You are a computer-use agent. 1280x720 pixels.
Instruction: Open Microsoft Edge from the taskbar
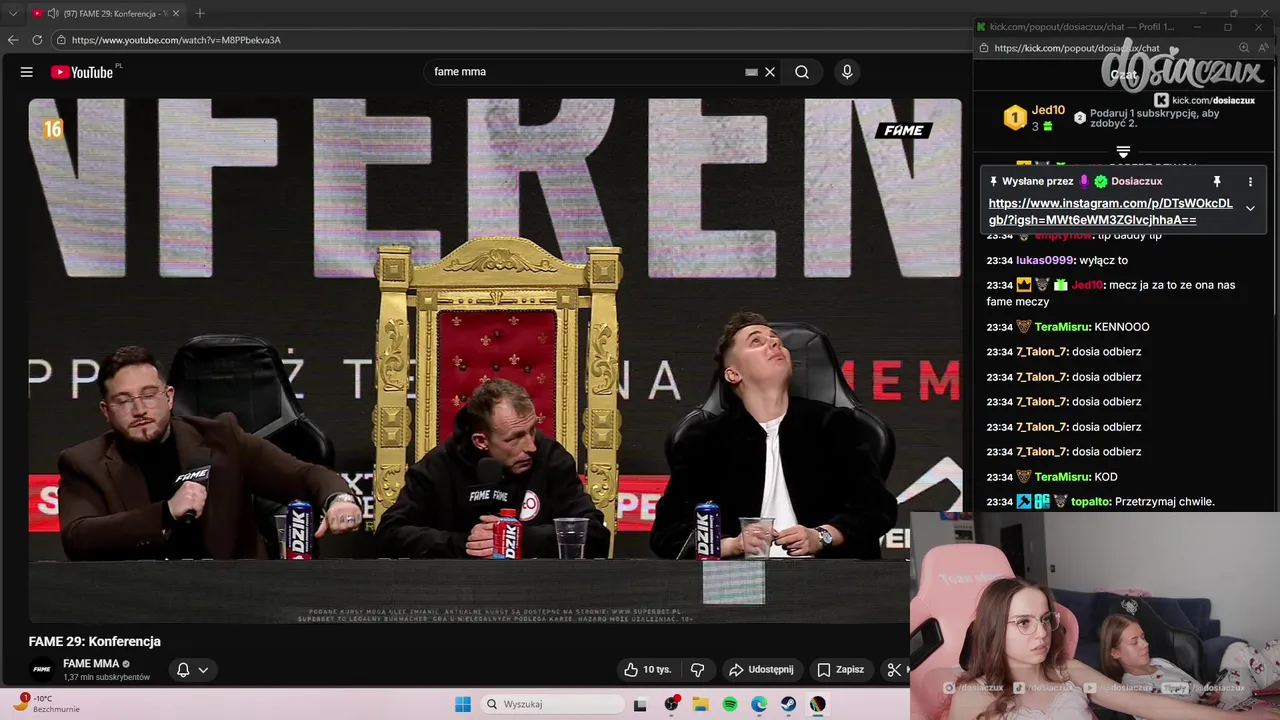click(759, 704)
